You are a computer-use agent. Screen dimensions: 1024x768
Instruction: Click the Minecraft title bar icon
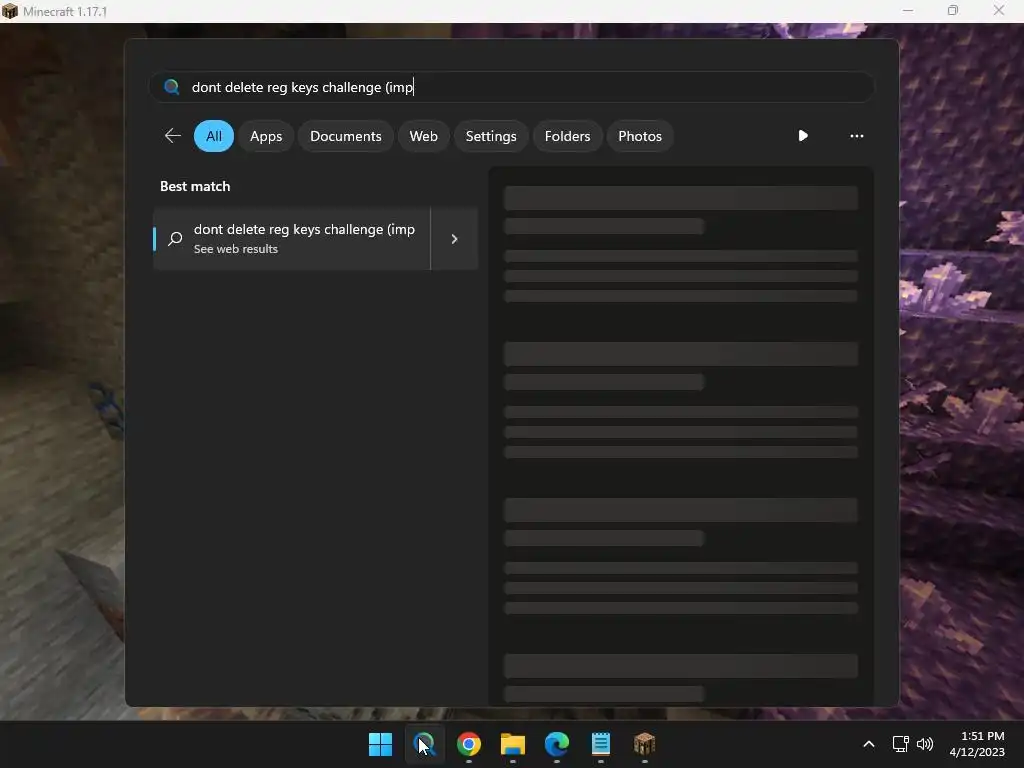[10, 11]
